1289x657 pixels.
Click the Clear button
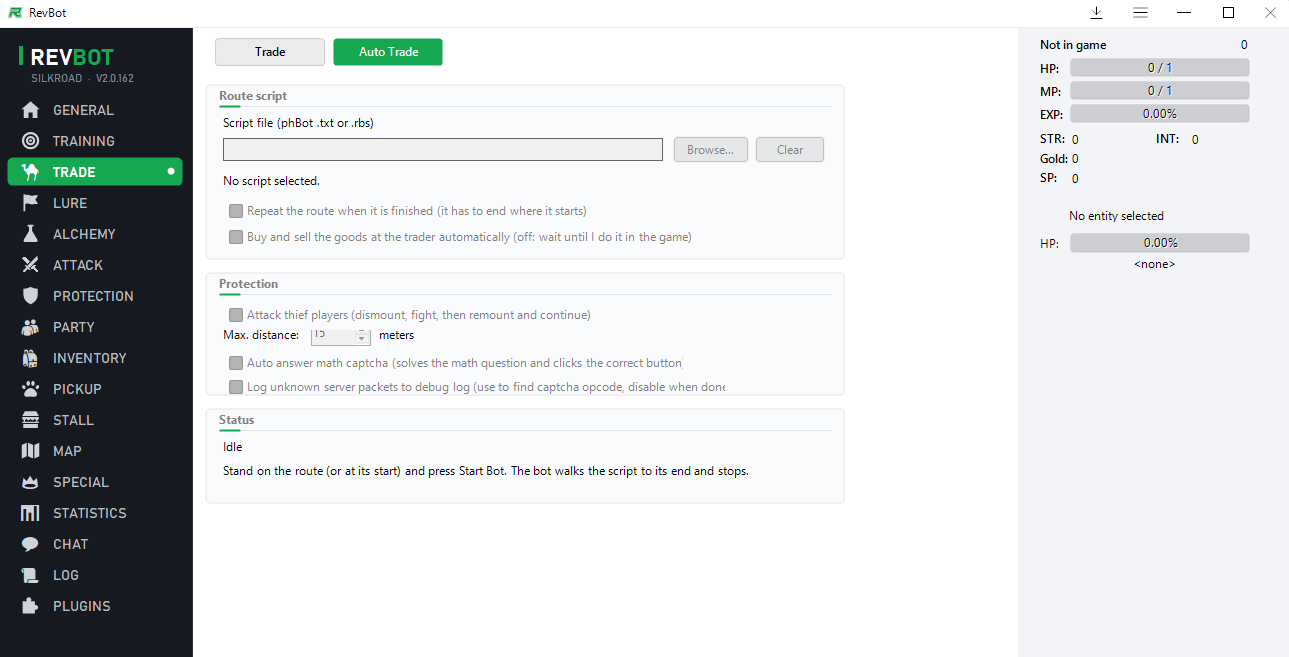pos(790,150)
